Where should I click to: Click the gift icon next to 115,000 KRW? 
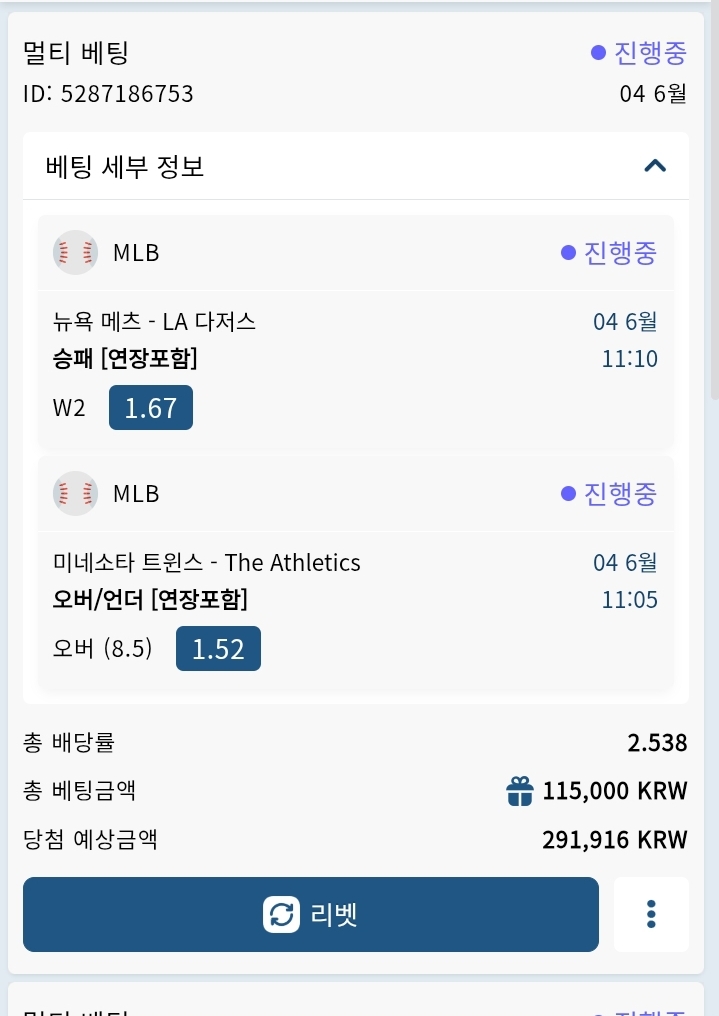[x=519, y=791]
